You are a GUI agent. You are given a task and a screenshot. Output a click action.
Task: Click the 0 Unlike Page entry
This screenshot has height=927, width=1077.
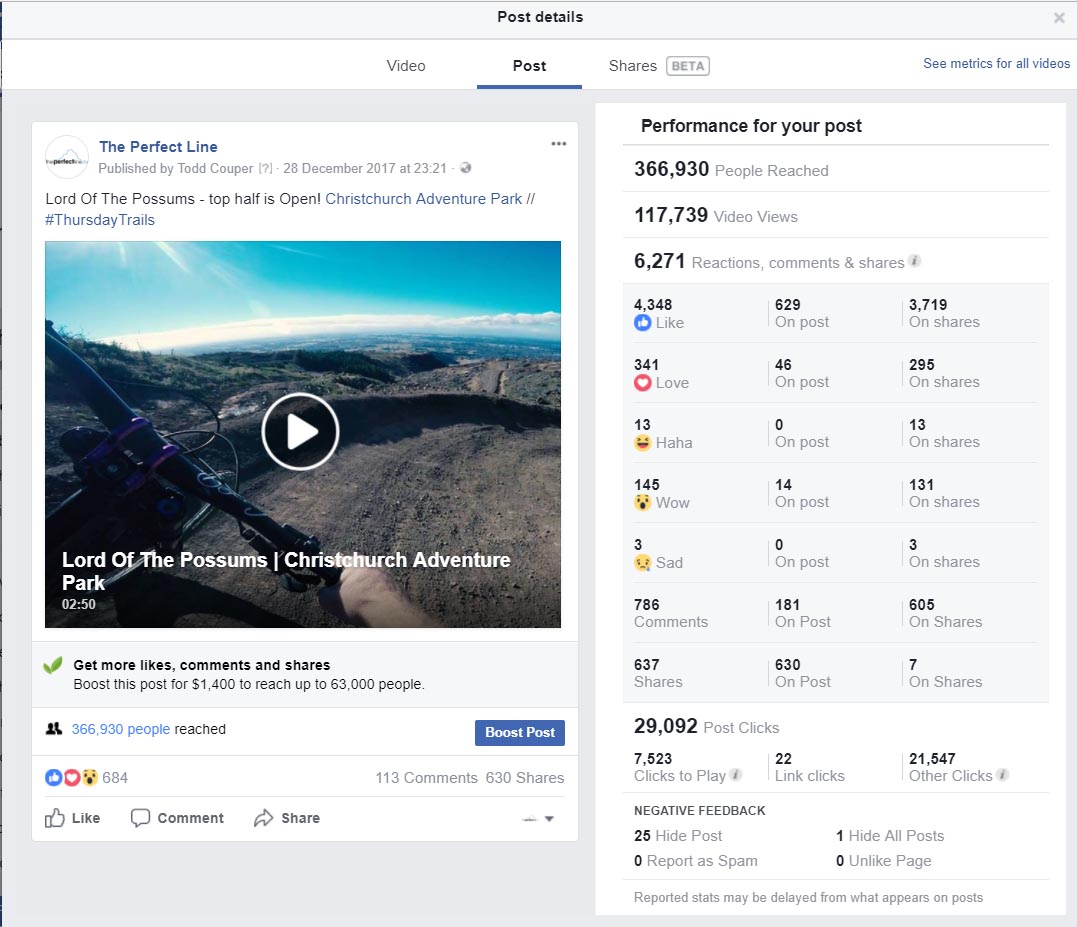(x=884, y=861)
